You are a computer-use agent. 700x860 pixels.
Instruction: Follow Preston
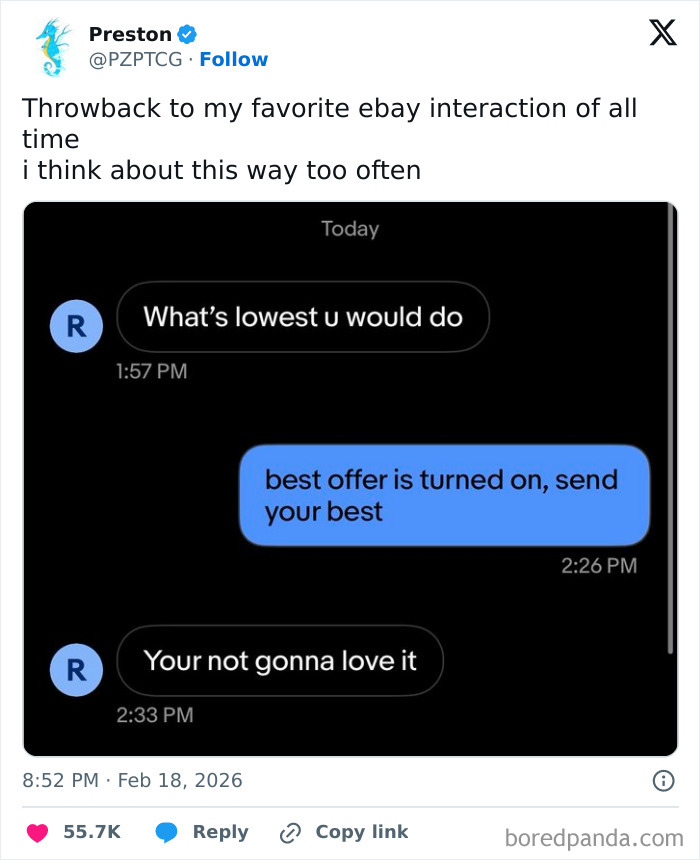(x=234, y=59)
